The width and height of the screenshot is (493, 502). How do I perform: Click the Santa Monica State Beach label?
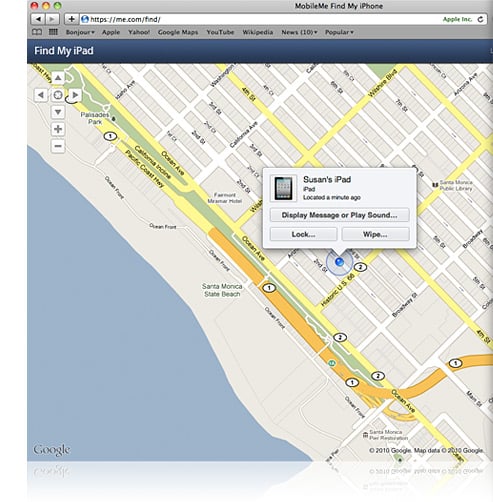coord(222,290)
